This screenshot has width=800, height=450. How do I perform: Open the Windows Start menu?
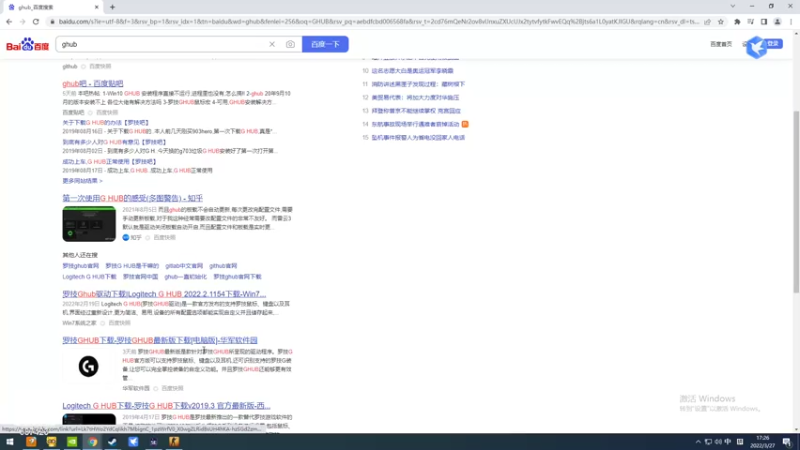click(10, 442)
